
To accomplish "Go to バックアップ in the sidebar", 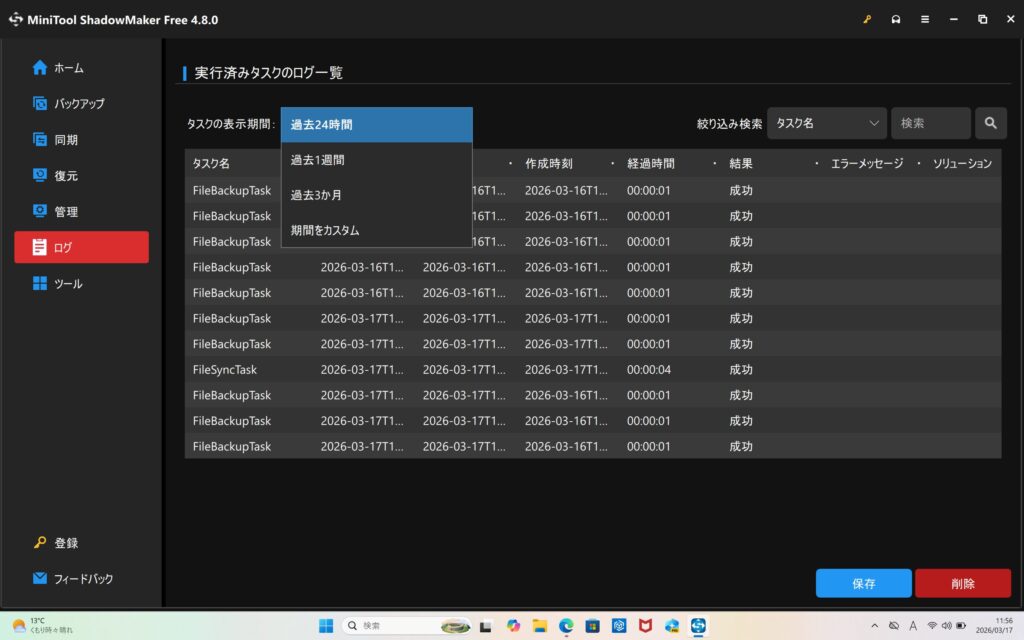I will click(x=78, y=104).
